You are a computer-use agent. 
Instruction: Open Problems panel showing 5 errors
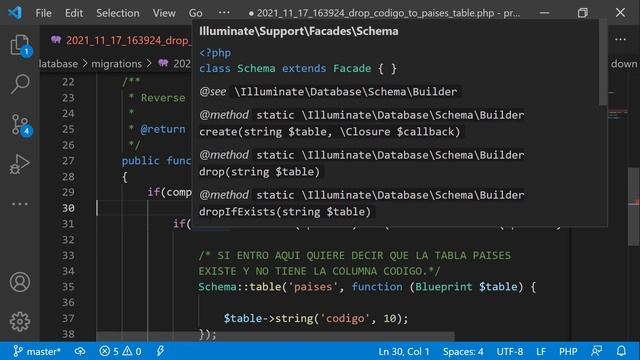(120, 351)
